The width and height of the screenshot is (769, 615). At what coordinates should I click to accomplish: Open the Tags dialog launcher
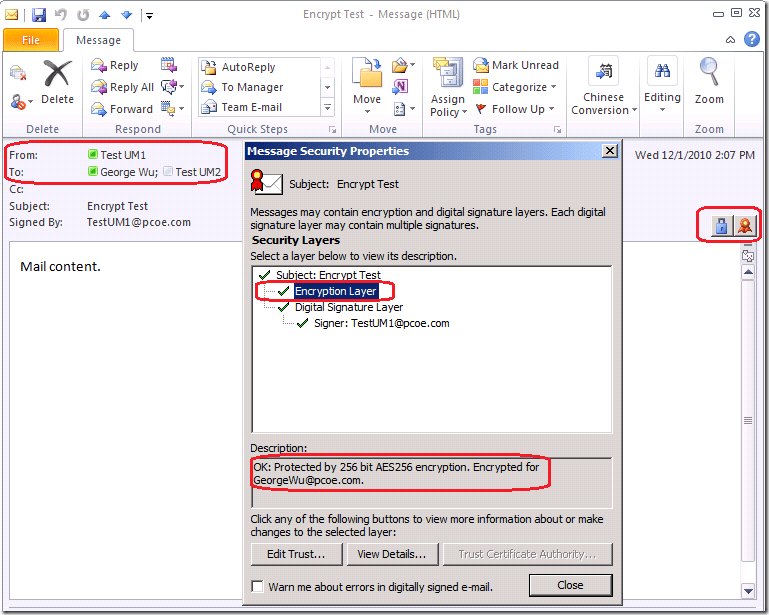coord(557,129)
